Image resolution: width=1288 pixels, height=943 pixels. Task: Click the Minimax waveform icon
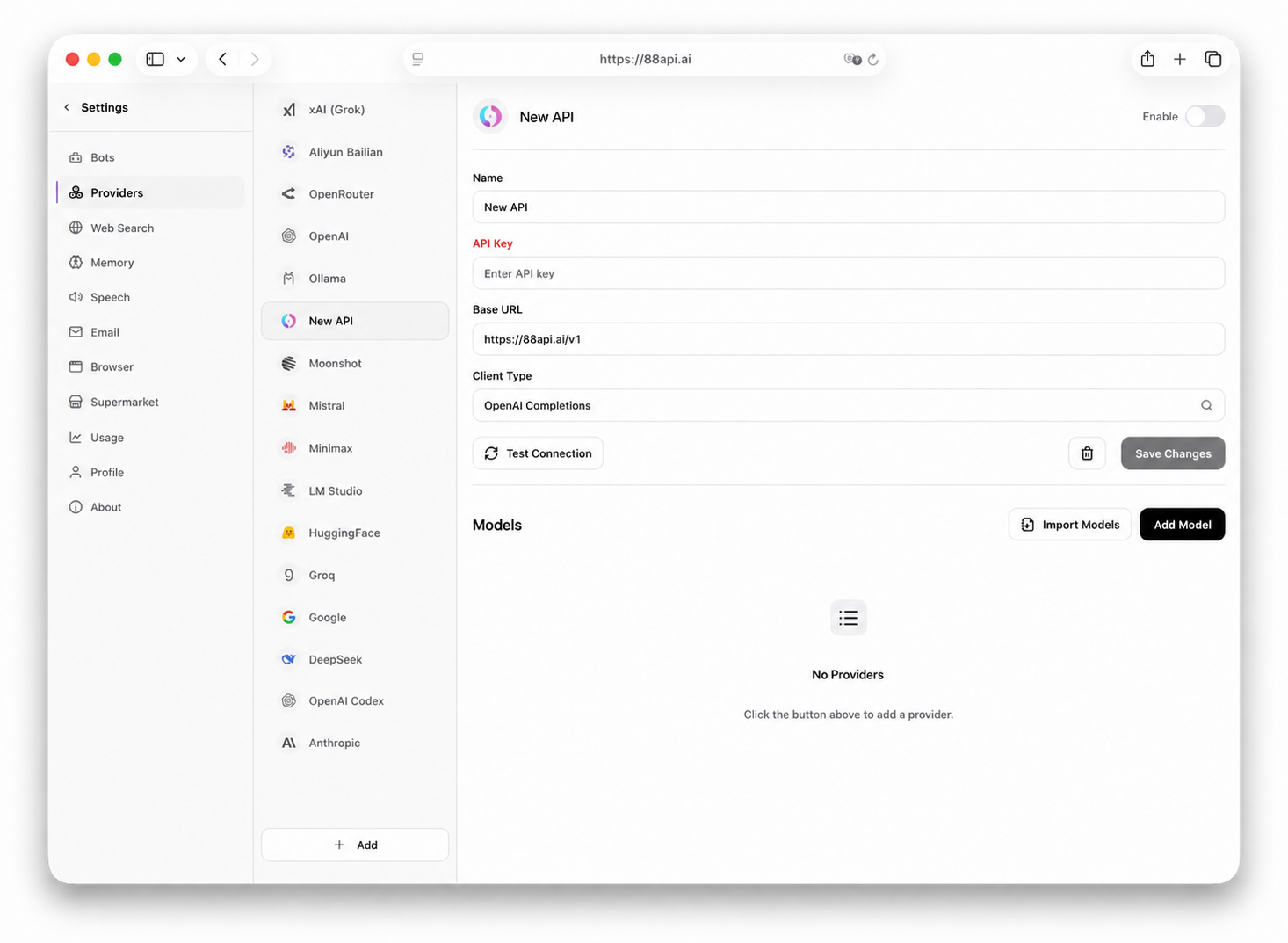click(289, 448)
